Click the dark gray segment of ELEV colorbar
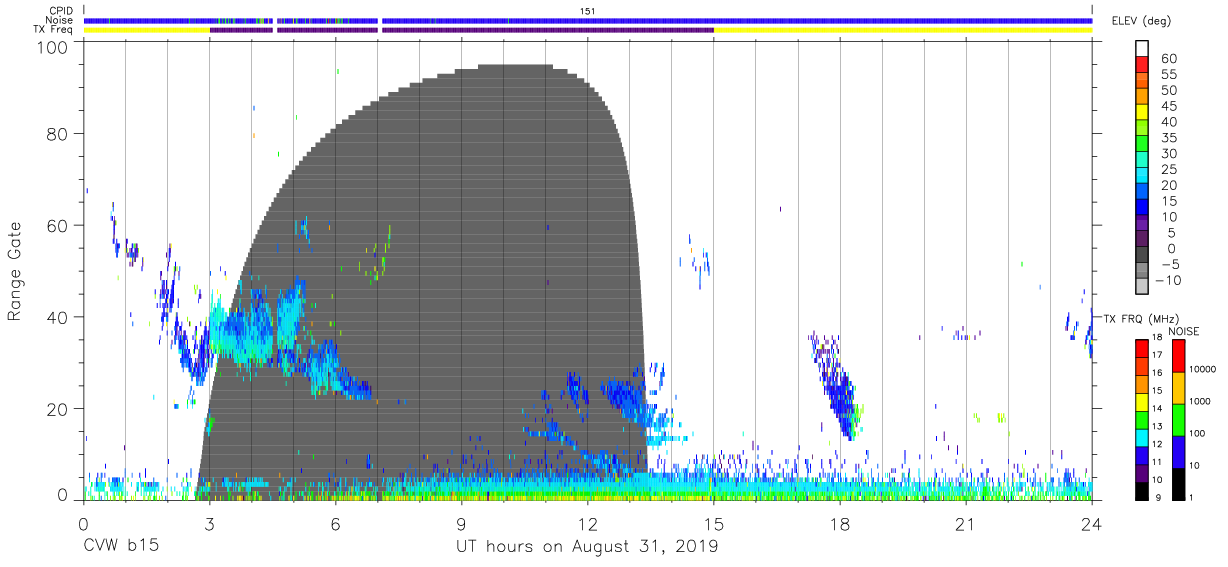Screen dimensions: 1228x567 [x=1143, y=254]
